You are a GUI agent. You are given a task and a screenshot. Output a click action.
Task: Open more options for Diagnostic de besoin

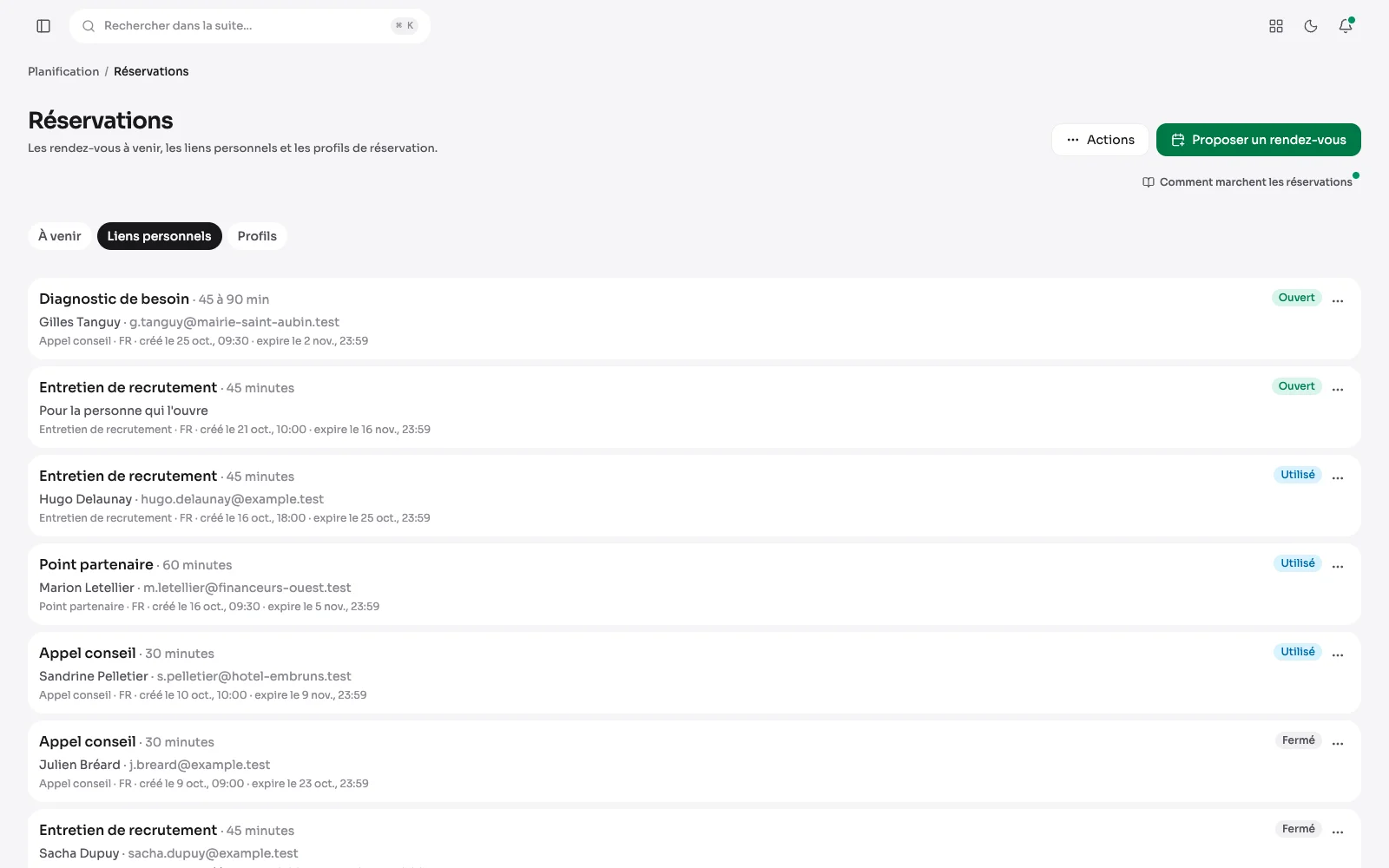pyautogui.click(x=1338, y=300)
